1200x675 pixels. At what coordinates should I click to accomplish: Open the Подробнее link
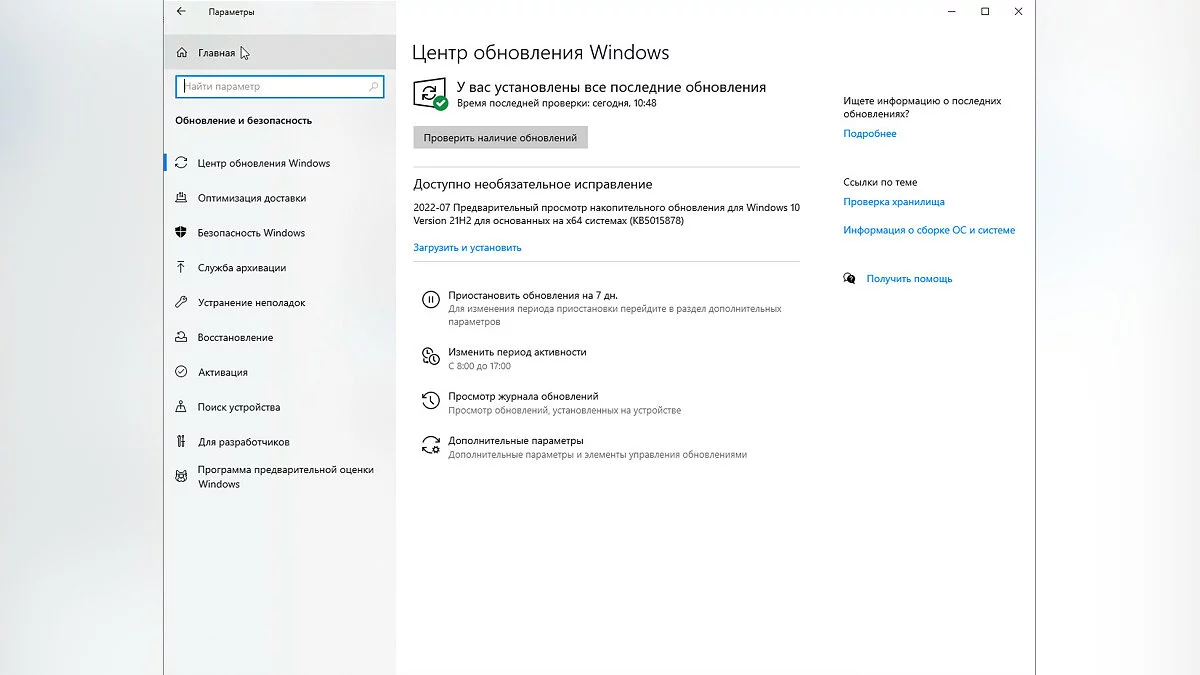coord(869,134)
